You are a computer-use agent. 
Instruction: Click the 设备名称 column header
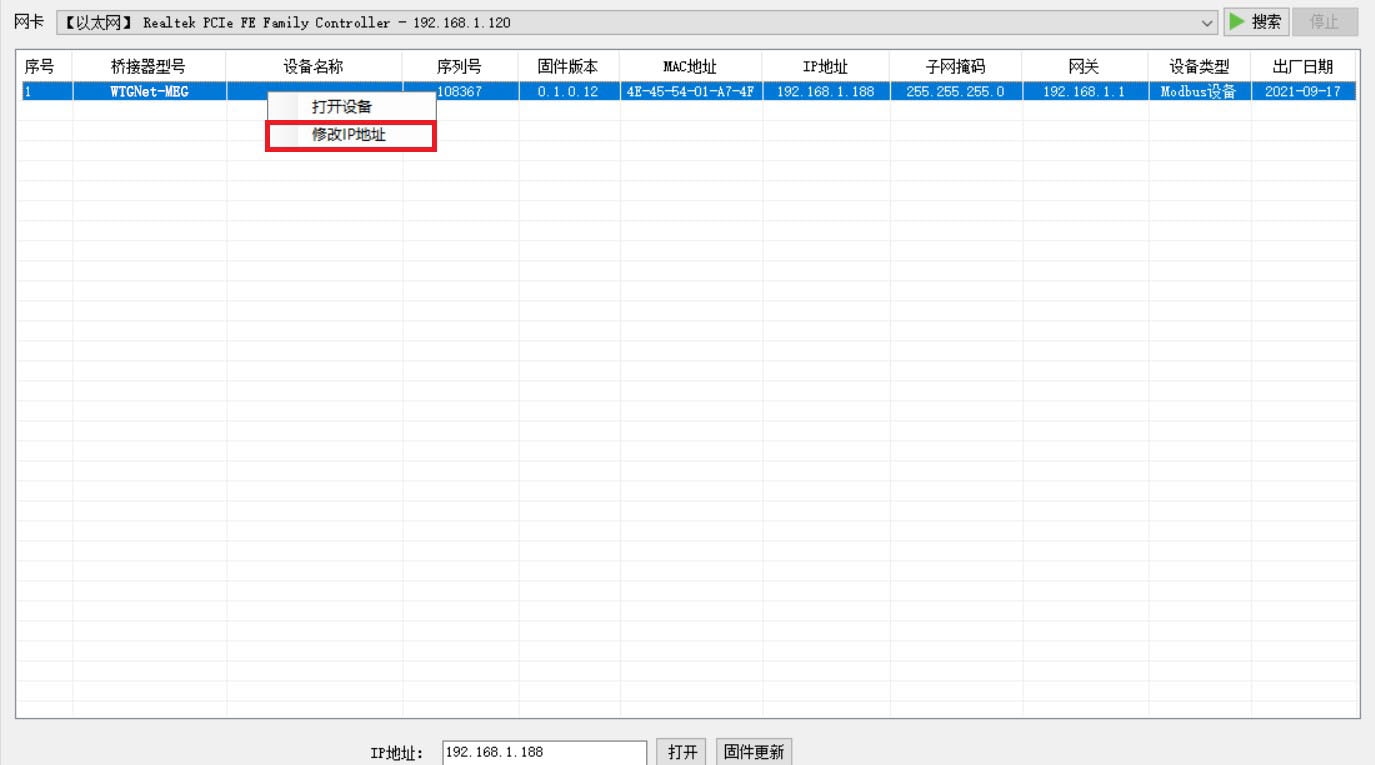click(x=314, y=67)
